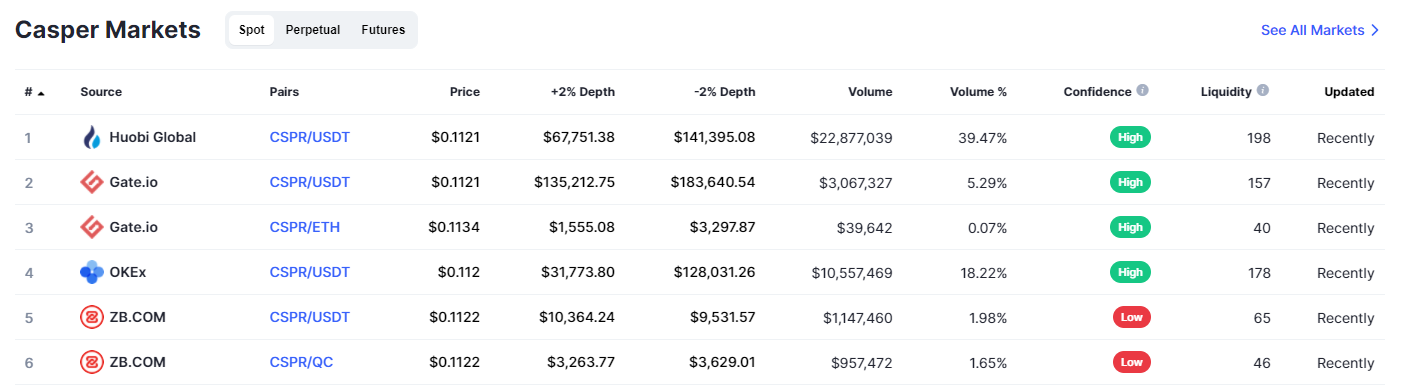The image size is (1402, 385).
Task: Click the Casper Markets heading
Action: 108,30
